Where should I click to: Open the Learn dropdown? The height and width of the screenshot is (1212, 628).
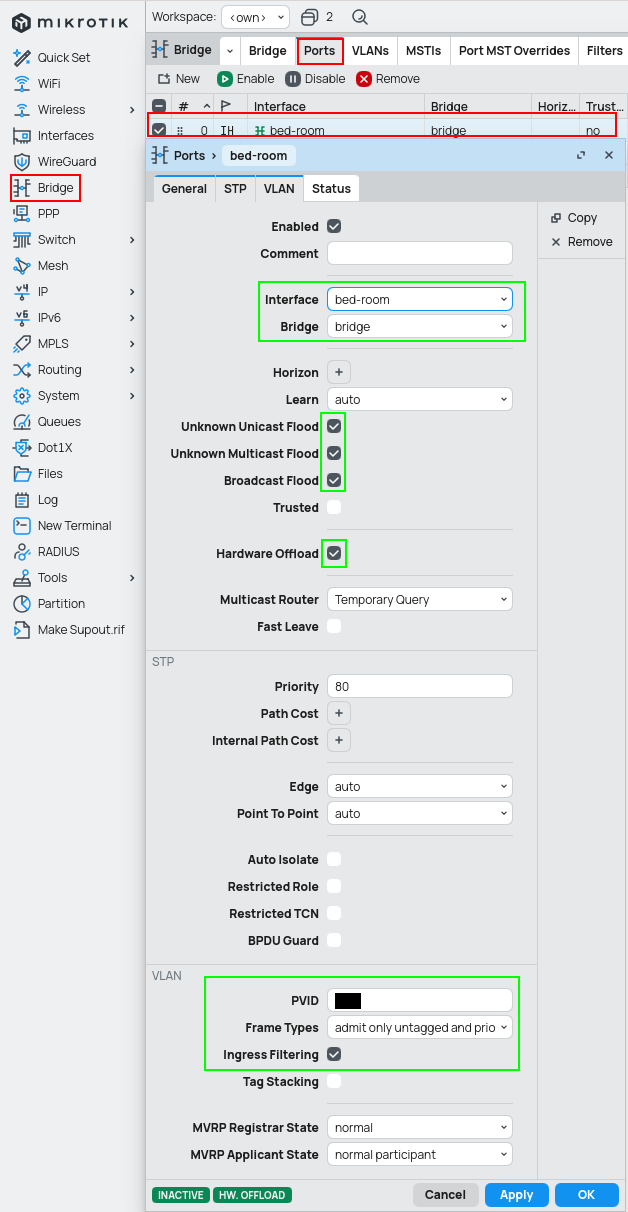pos(420,400)
